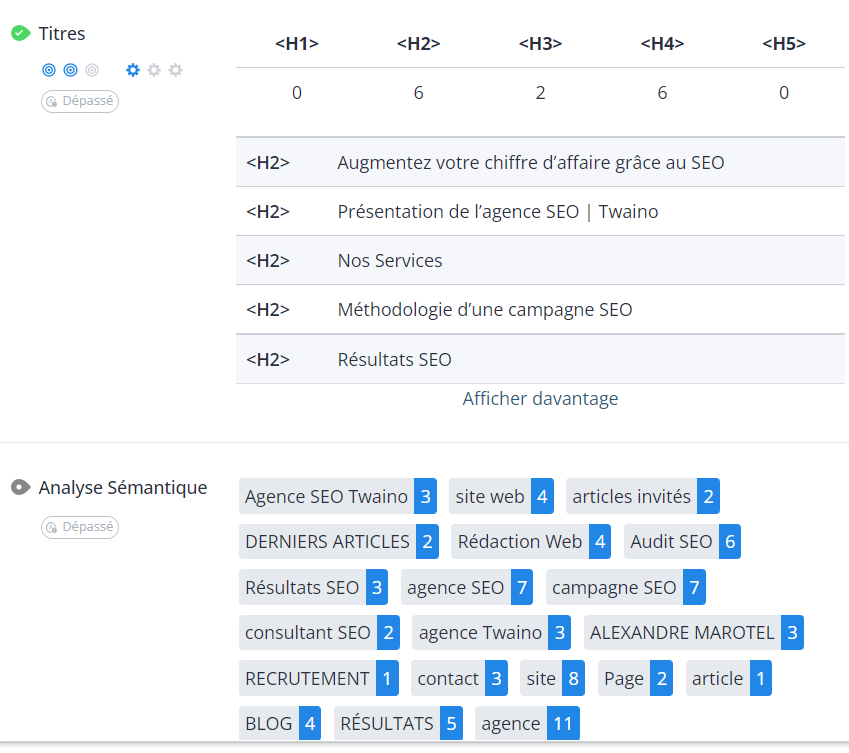849x753 pixels.
Task: Click the grey eye icon beside Analyse Sémantique
Action: [21, 487]
